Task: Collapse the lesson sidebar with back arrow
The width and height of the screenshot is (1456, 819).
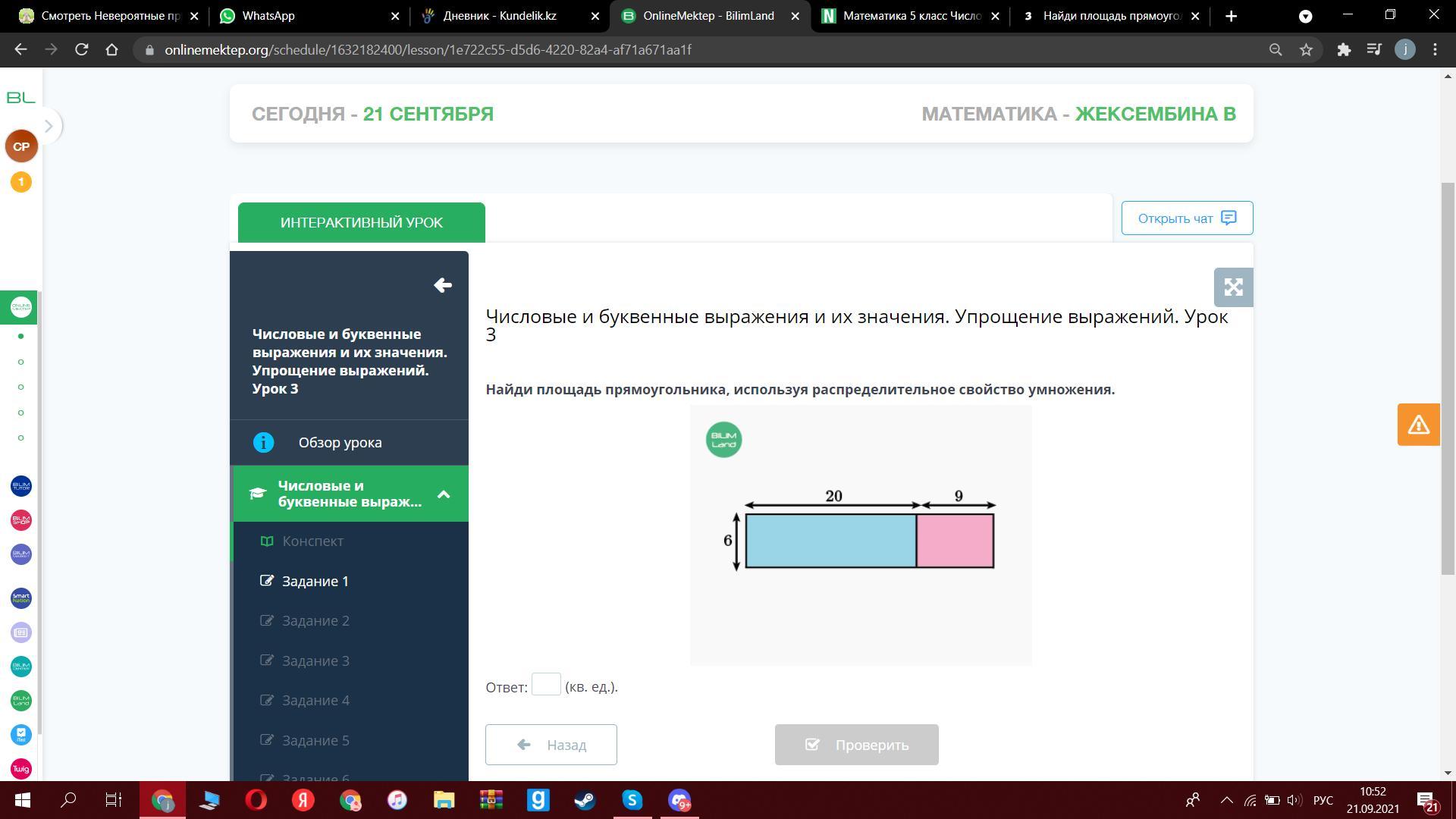Action: [443, 285]
